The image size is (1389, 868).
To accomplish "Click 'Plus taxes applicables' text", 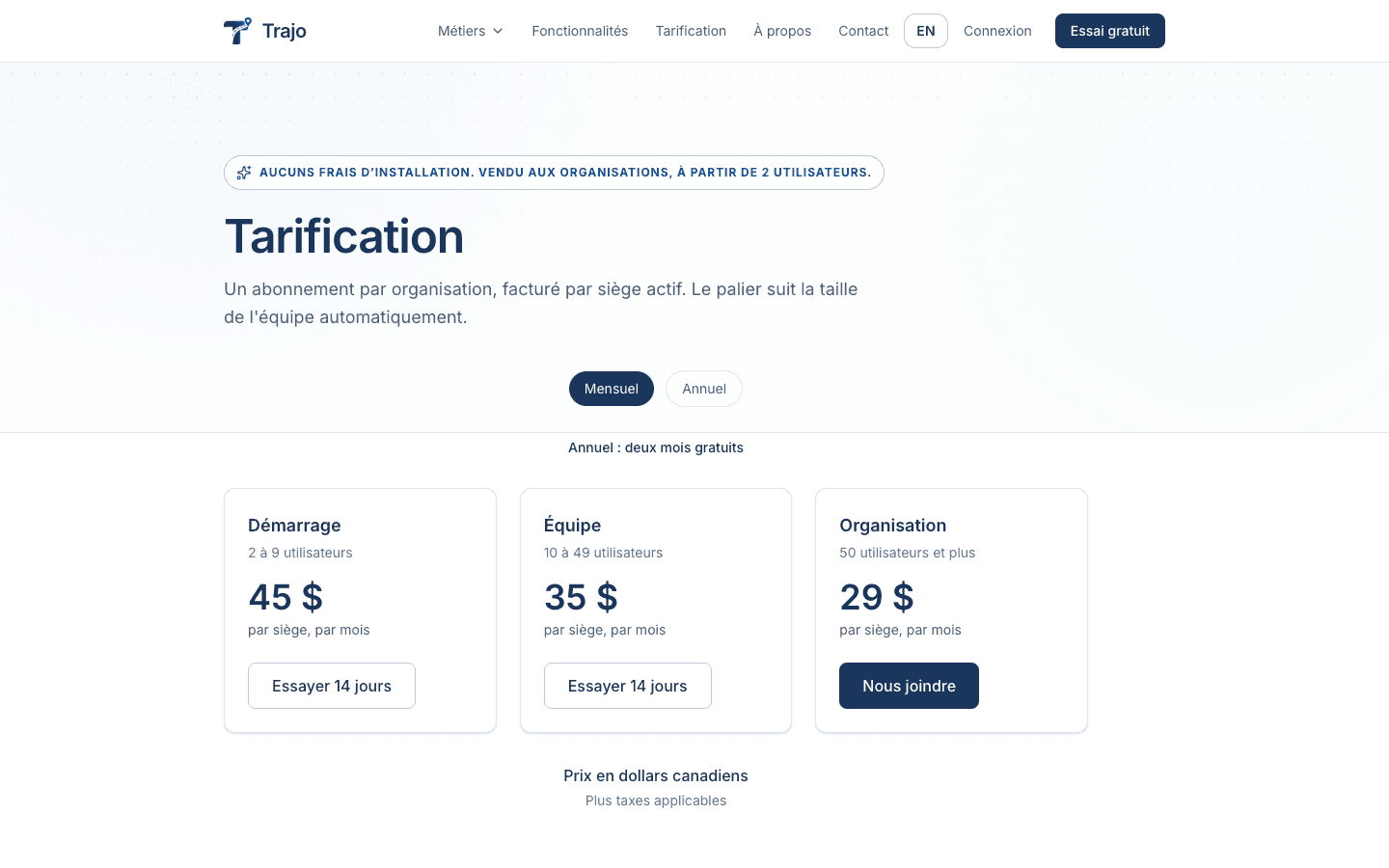I will tap(656, 800).
